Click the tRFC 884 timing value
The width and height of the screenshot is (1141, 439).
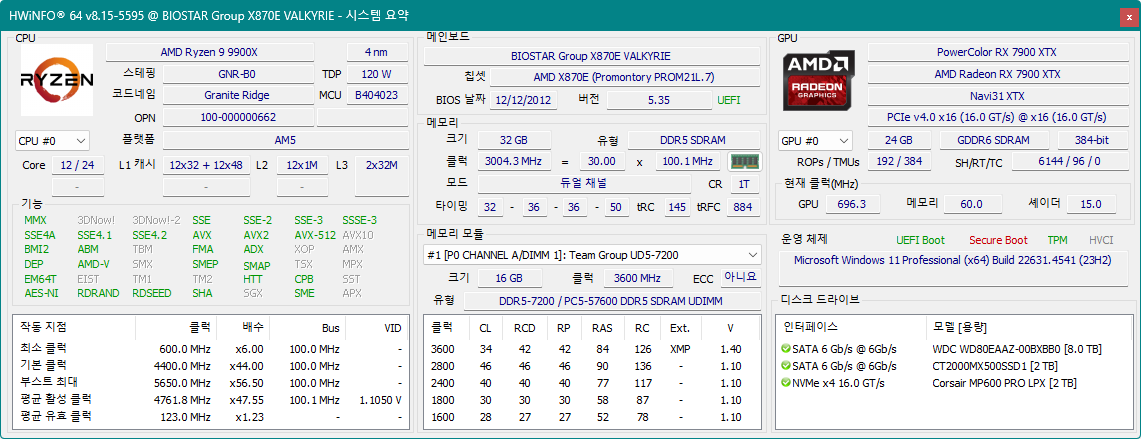tap(742, 207)
